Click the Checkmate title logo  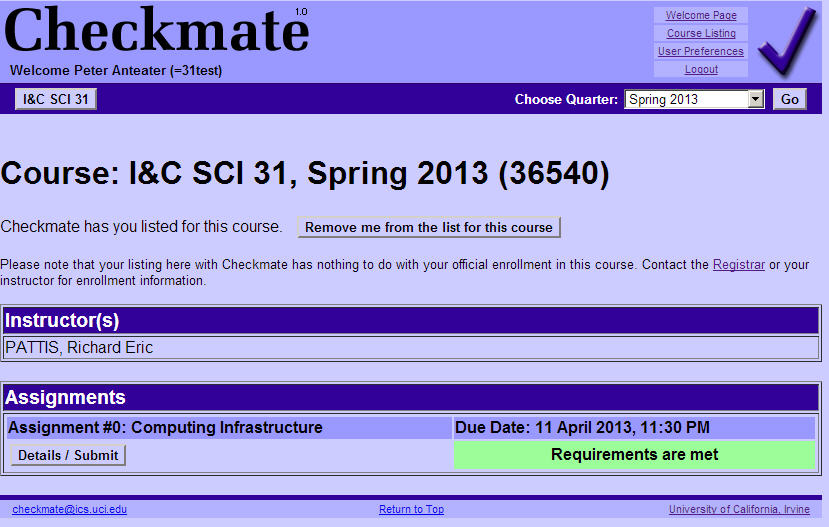tap(157, 32)
